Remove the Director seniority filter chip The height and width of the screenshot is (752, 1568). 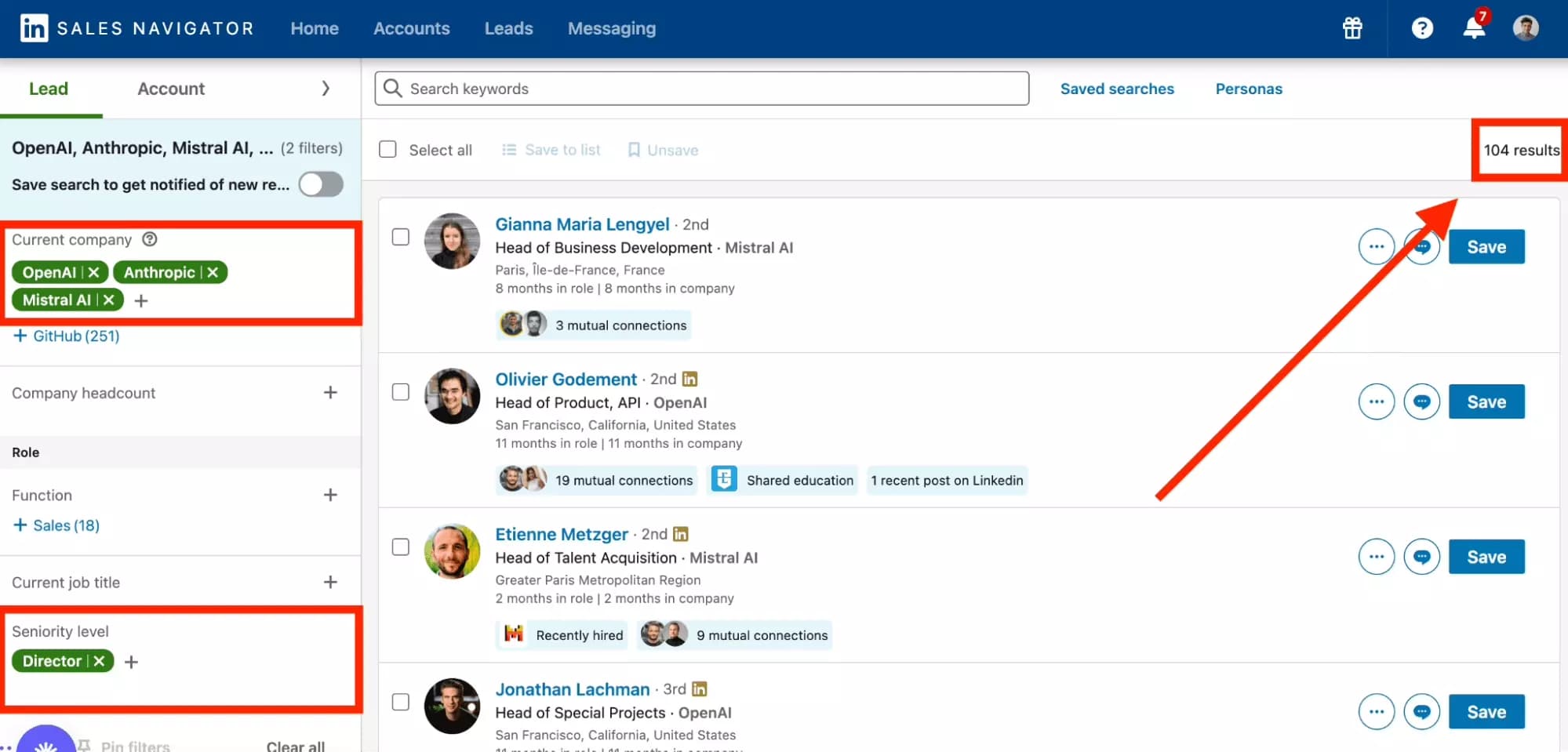coord(99,660)
